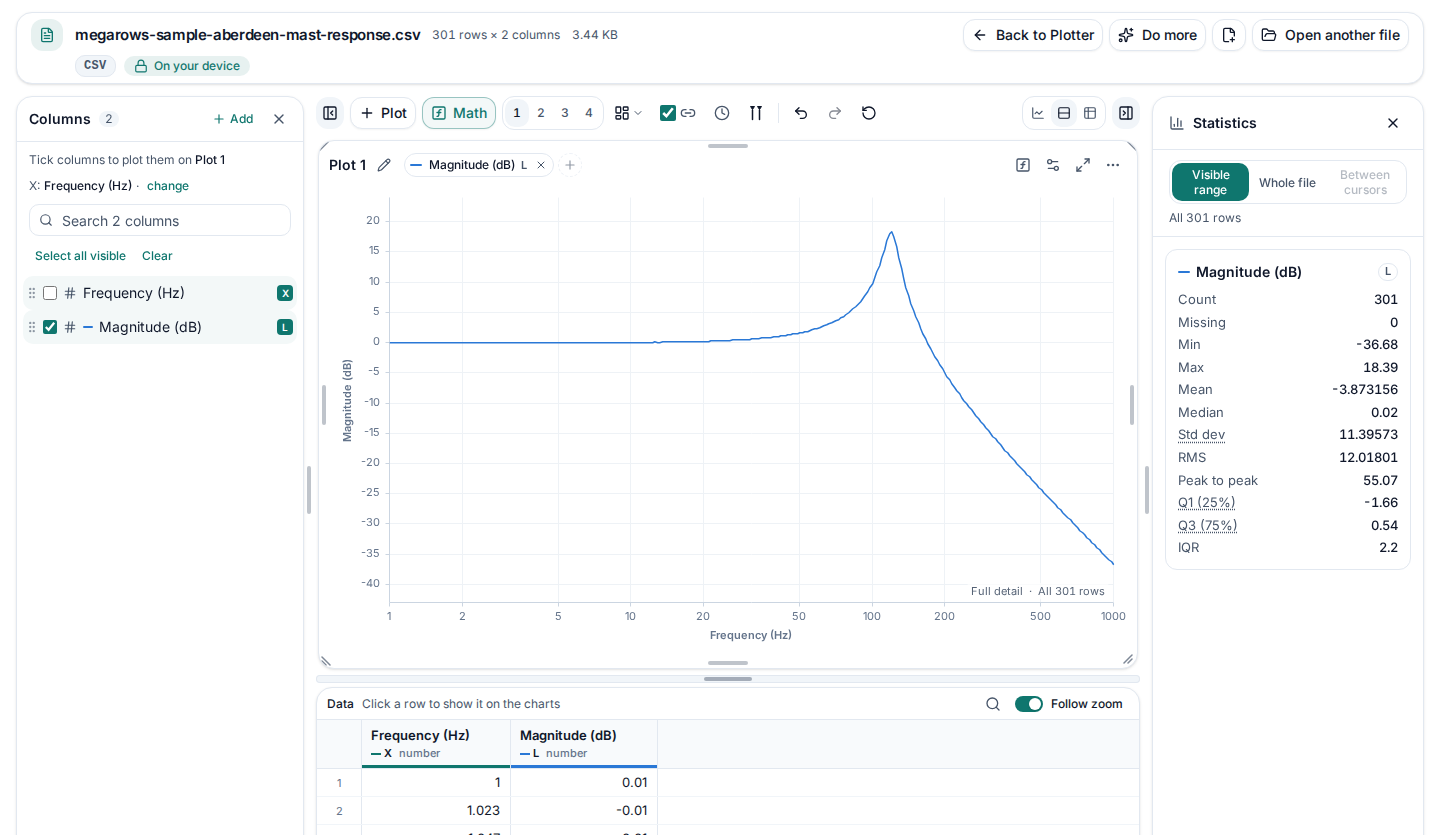The width and height of the screenshot is (1440, 835).
Task: Toggle the cursors tool icon
Action: point(756,113)
